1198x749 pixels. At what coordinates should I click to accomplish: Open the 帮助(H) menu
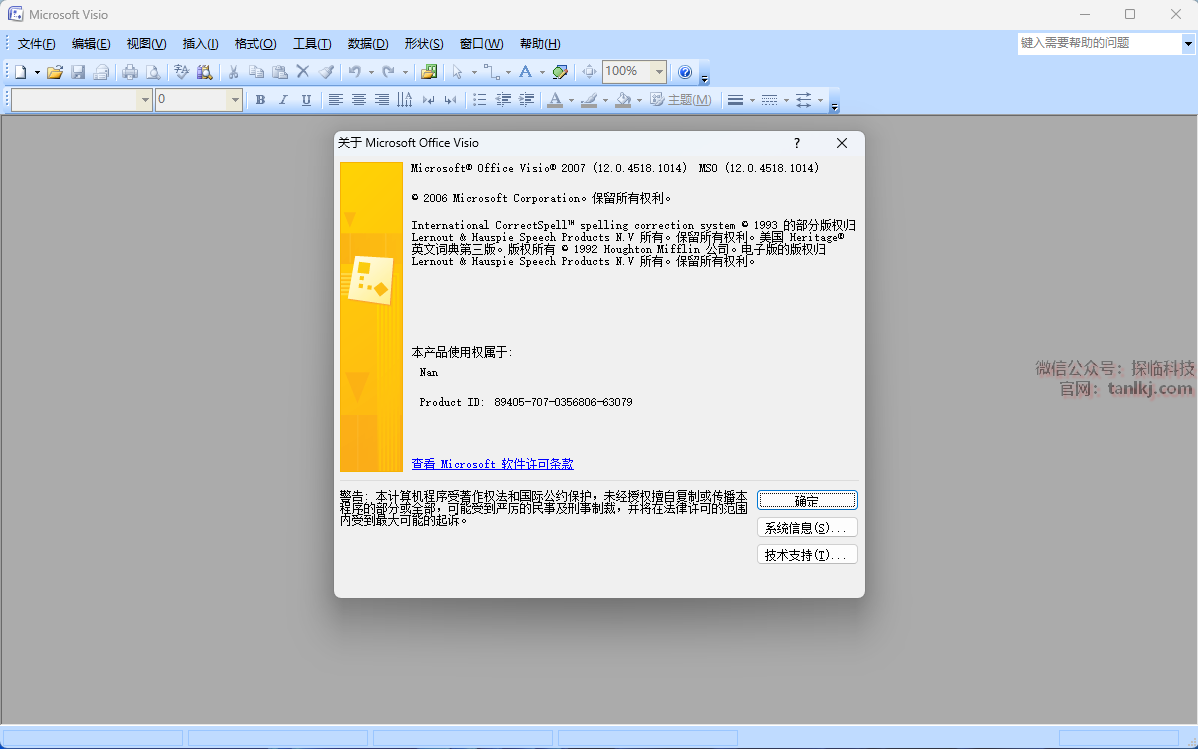point(540,44)
